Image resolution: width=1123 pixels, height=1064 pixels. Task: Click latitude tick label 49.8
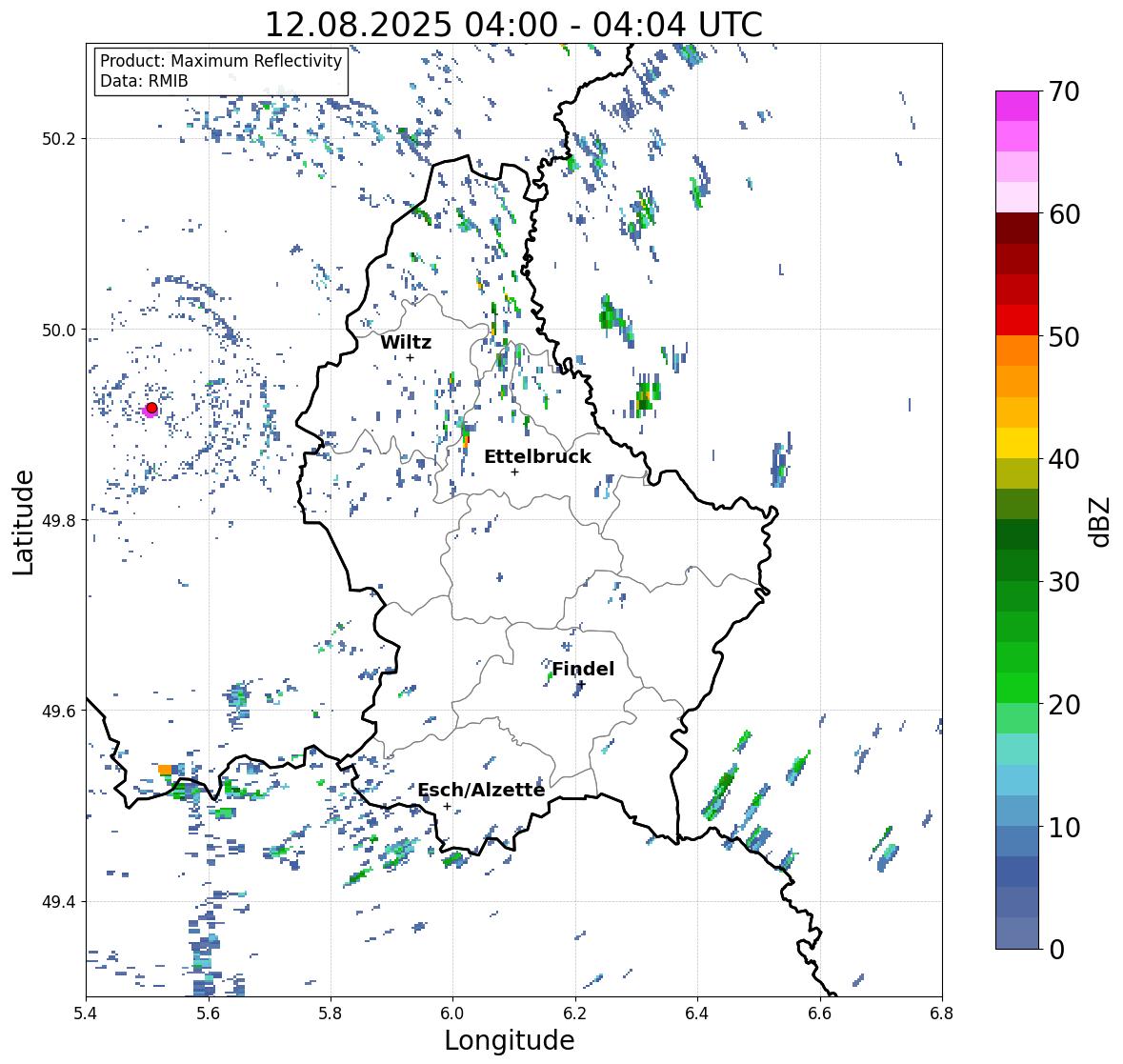click(59, 520)
